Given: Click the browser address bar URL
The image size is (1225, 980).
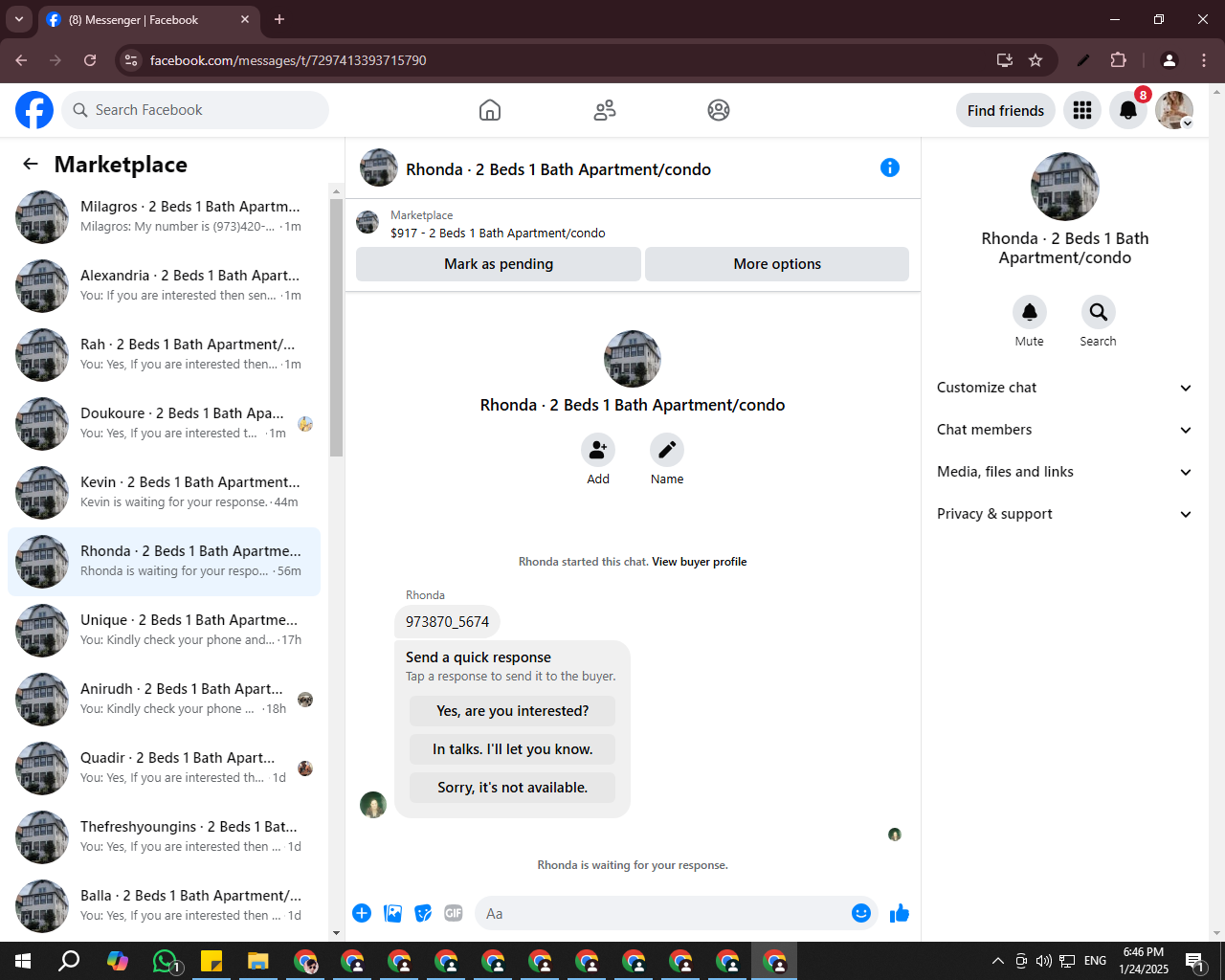Looking at the screenshot, I should [288, 60].
